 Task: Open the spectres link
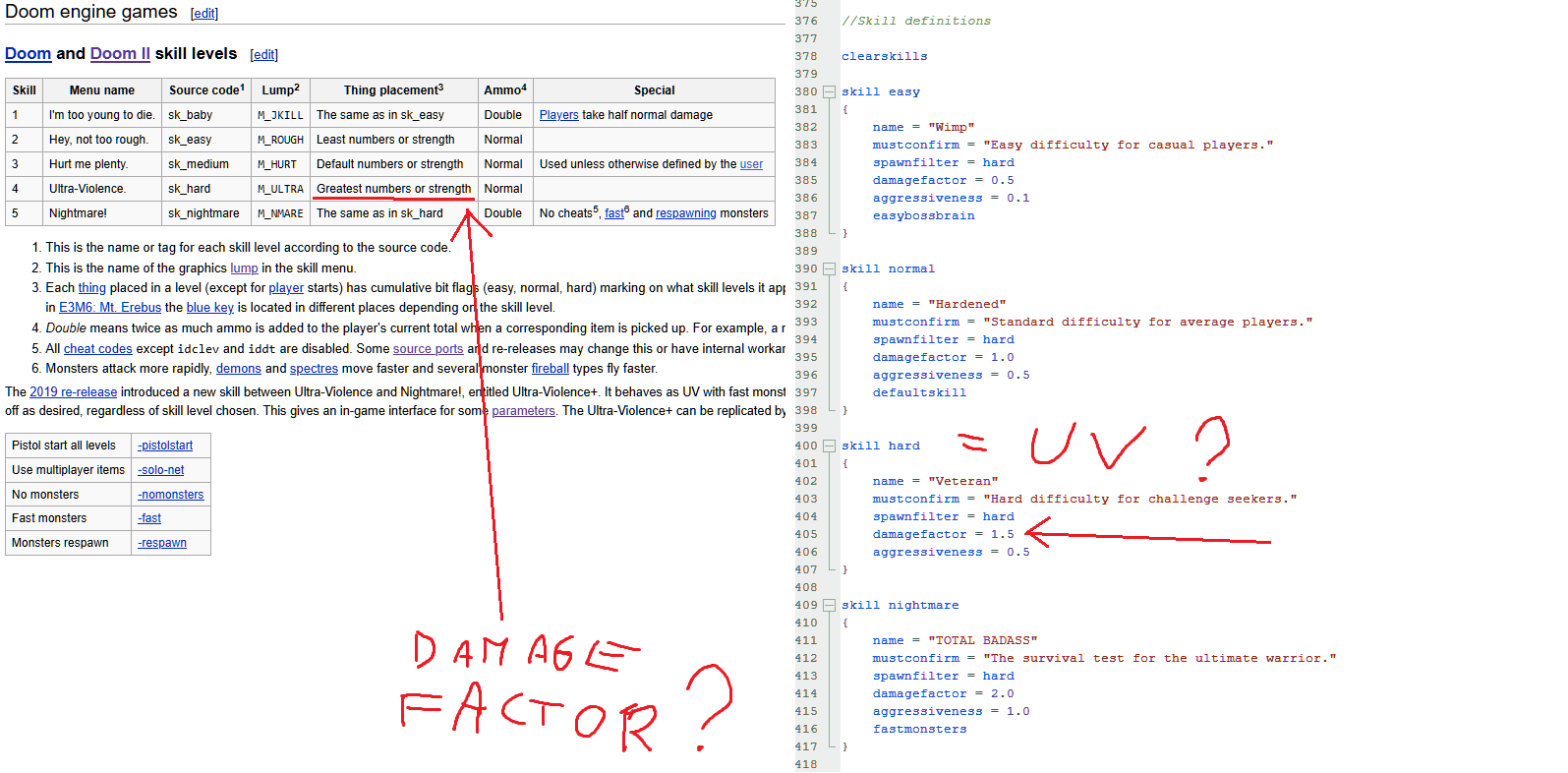click(x=314, y=369)
